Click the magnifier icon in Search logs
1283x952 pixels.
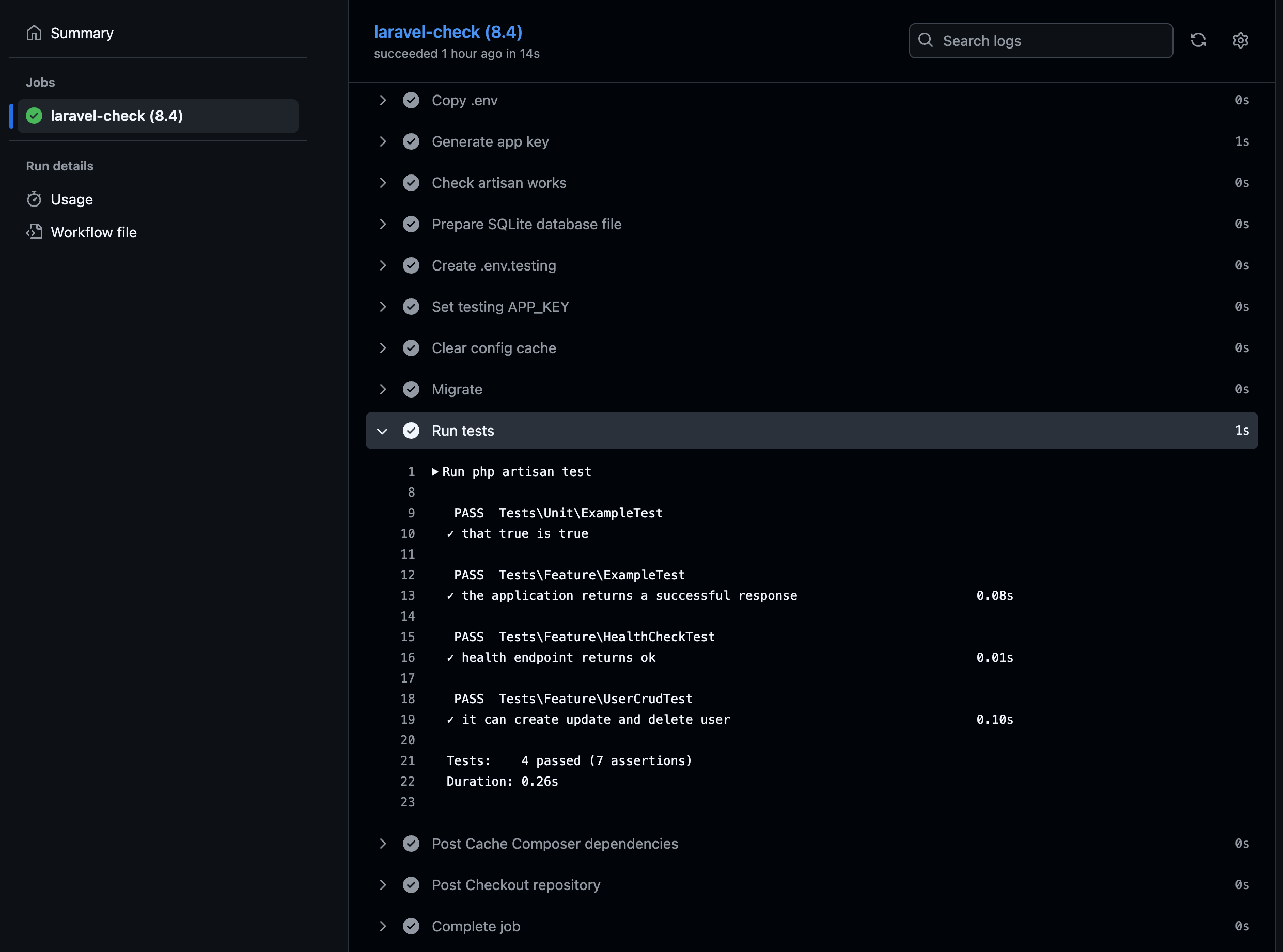click(926, 40)
